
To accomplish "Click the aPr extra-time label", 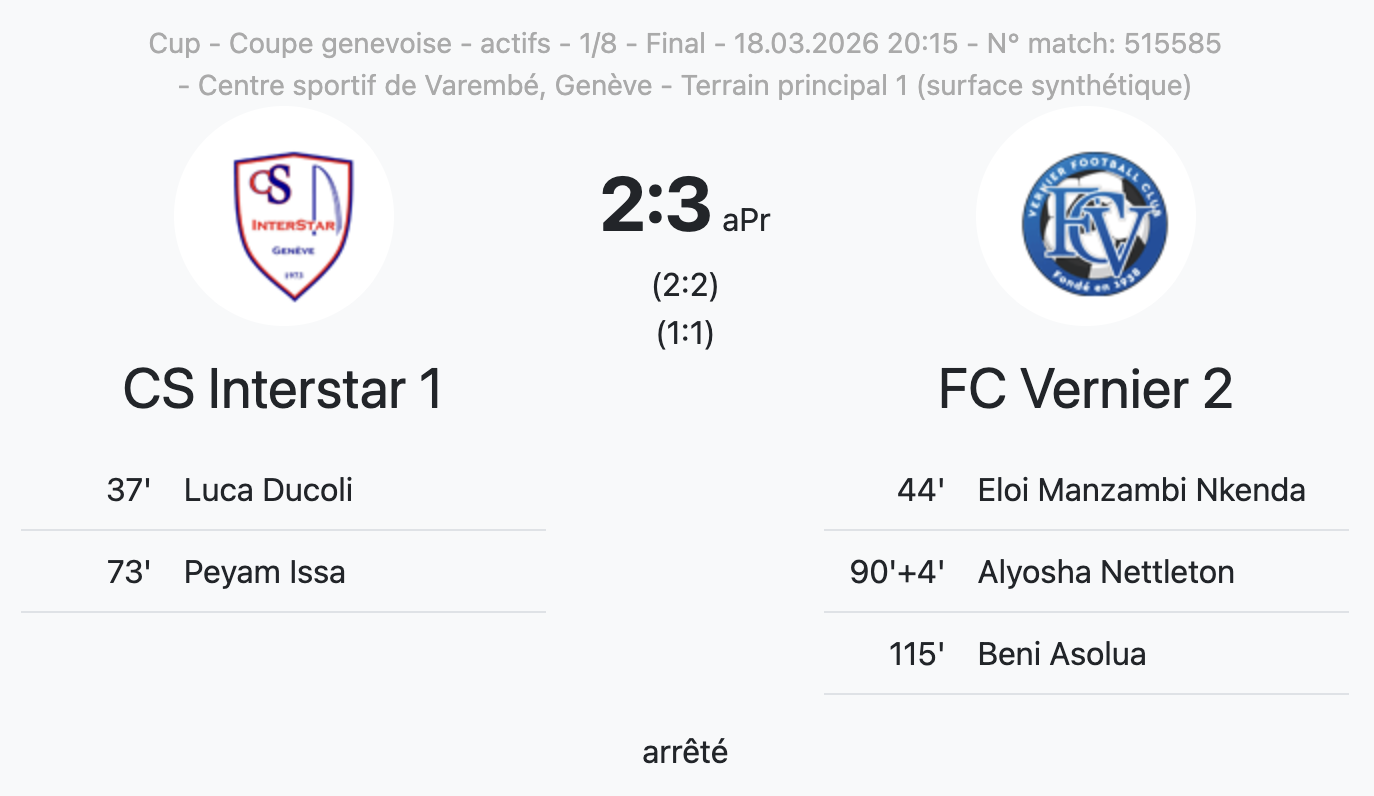I will click(746, 220).
